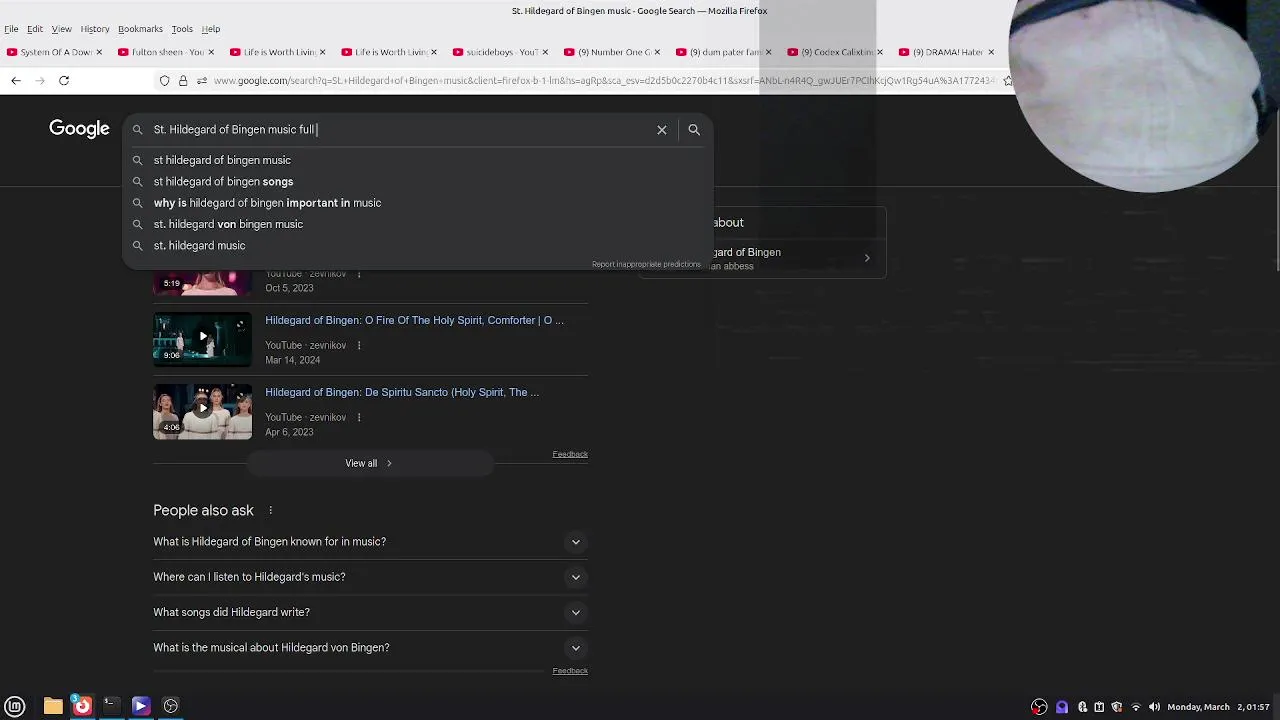Open the purple media player taskbar app
The image size is (1280, 720).
pos(141,706)
